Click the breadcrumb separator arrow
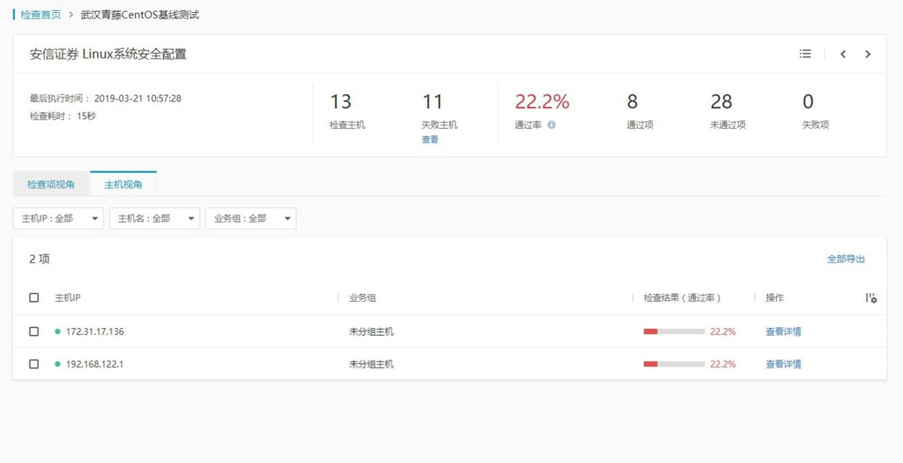Viewport: 903px width, 463px height. click(x=71, y=15)
